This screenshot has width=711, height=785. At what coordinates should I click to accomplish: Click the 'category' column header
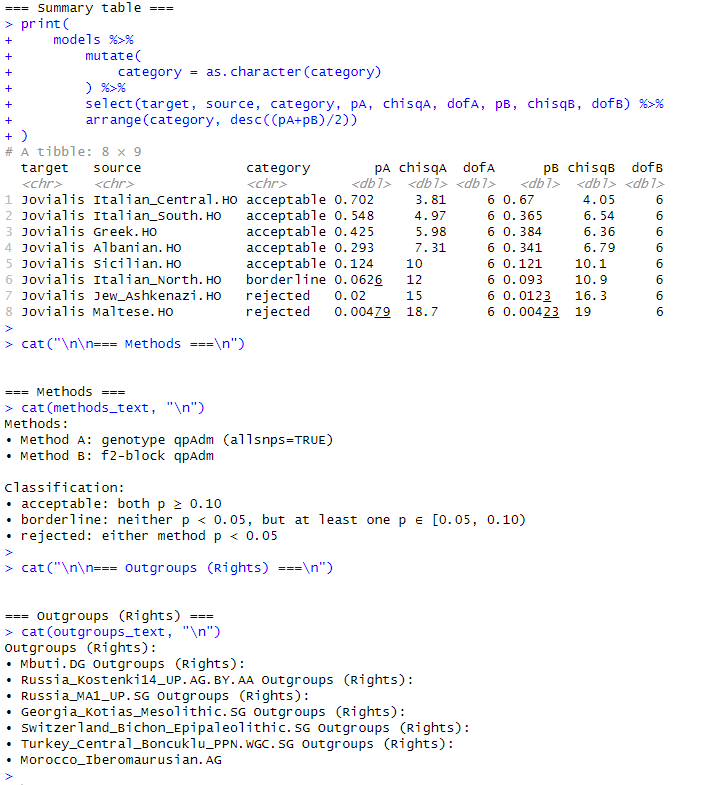pyautogui.click(x=278, y=168)
